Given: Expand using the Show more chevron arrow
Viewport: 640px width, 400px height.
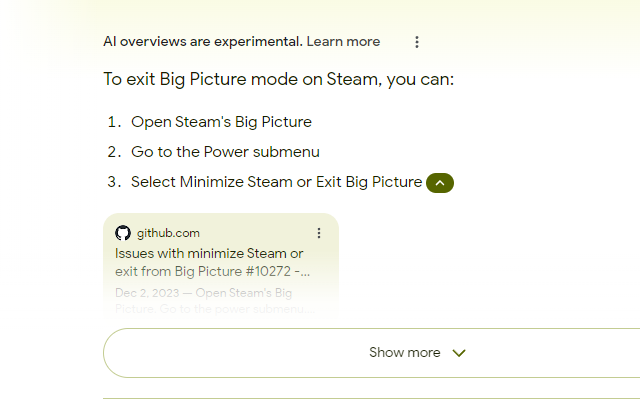Looking at the screenshot, I should (459, 353).
